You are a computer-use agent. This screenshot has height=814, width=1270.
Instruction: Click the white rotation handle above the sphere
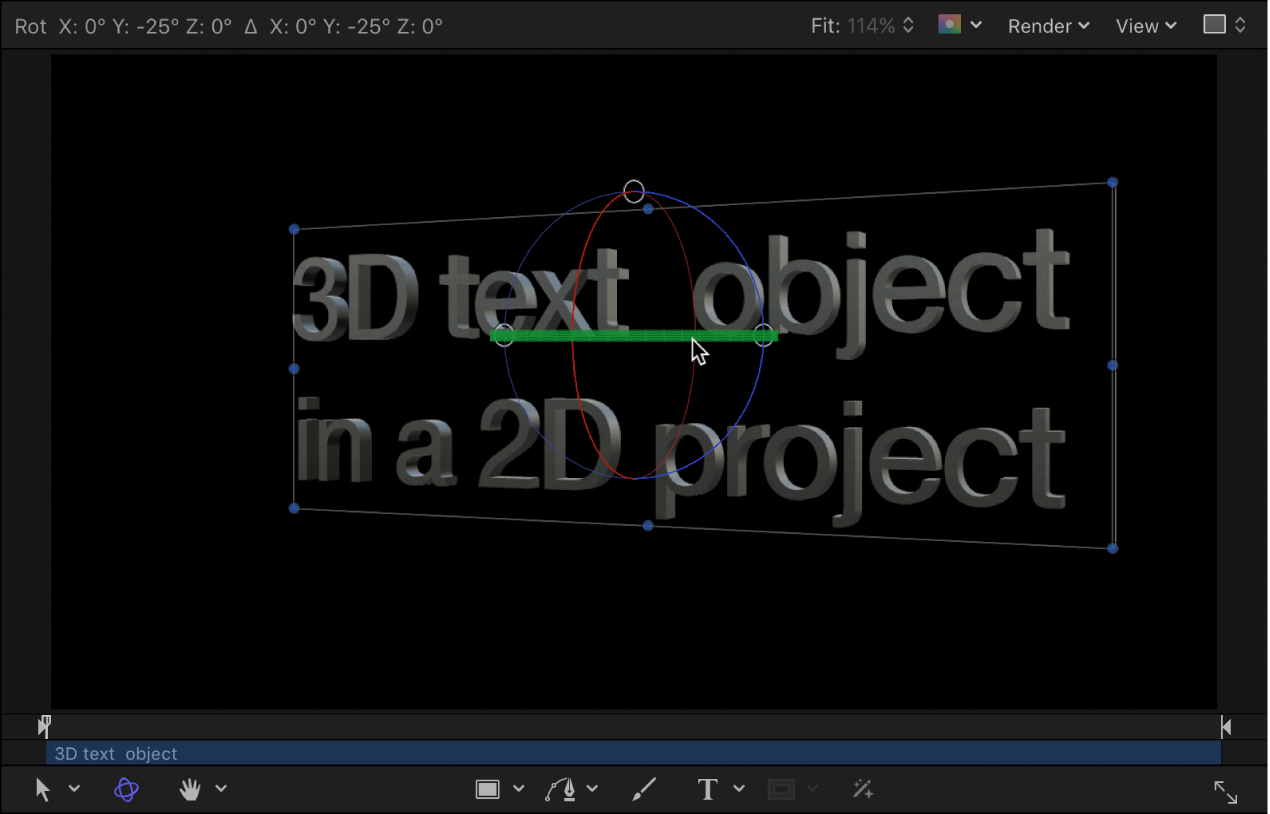point(634,191)
